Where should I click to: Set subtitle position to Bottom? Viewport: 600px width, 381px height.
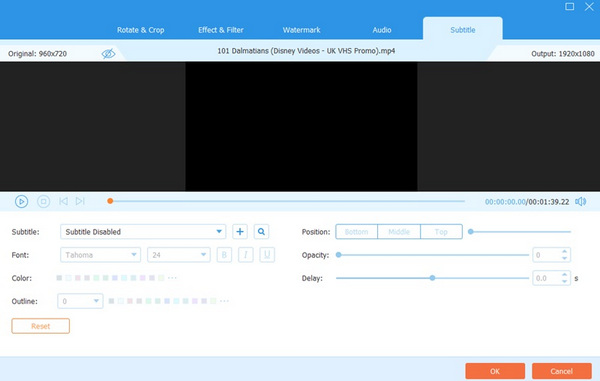(357, 232)
